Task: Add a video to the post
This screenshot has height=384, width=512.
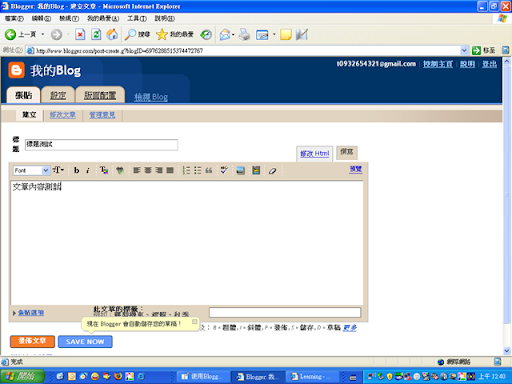Action: click(x=256, y=170)
